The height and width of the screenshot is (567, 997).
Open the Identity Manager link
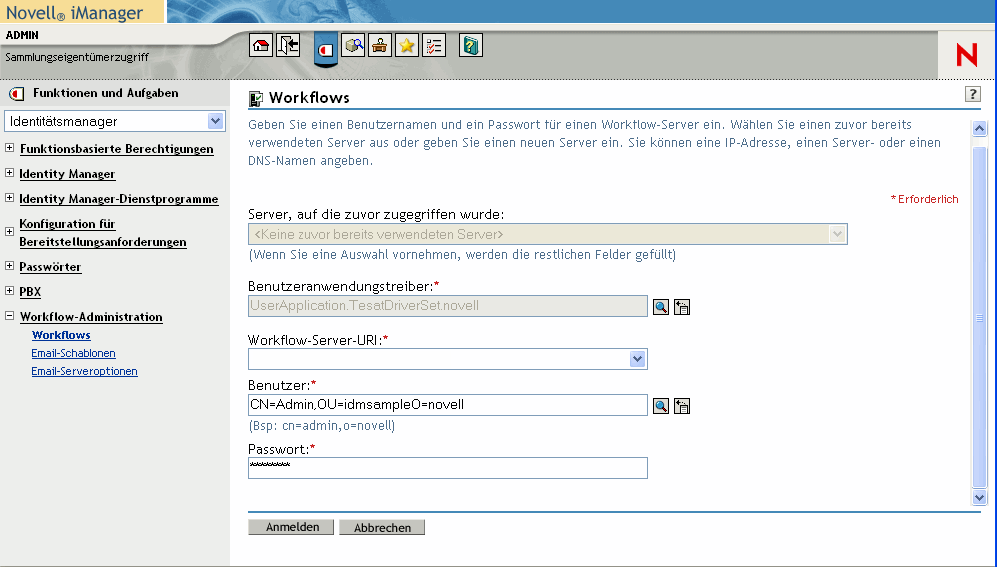pos(67,174)
